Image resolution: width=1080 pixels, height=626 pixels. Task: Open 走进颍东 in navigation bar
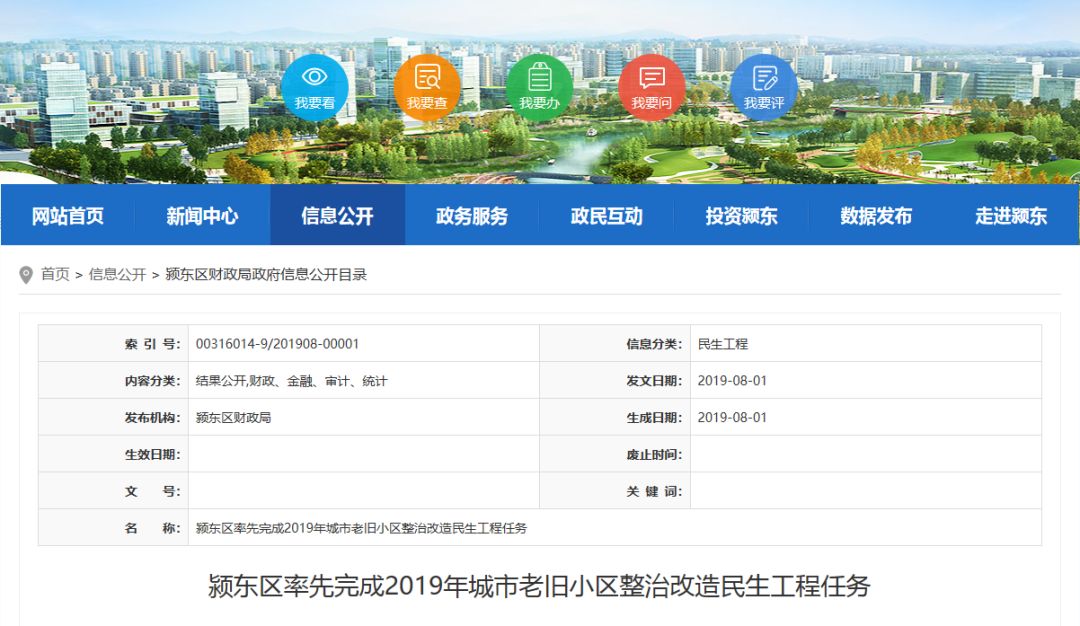(x=1011, y=215)
